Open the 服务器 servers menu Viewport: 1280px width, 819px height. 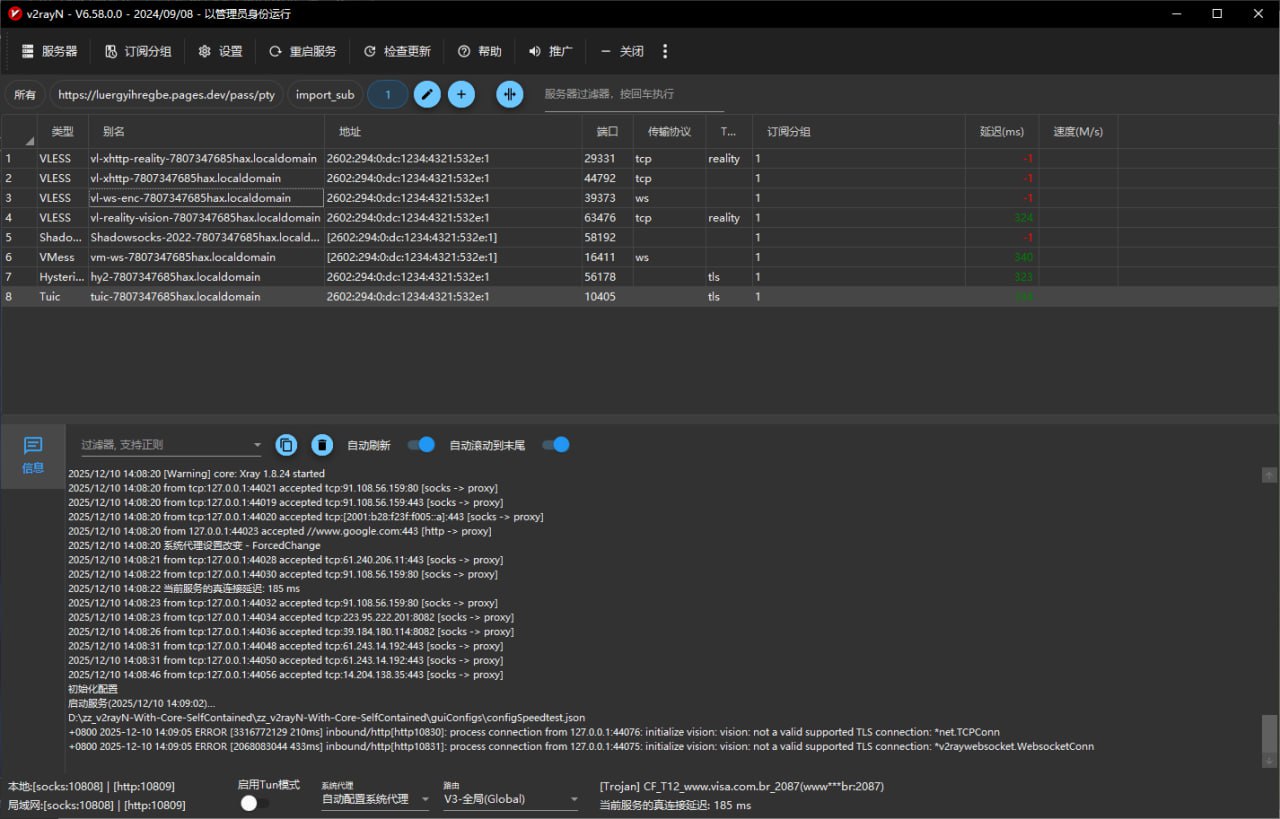coord(50,51)
